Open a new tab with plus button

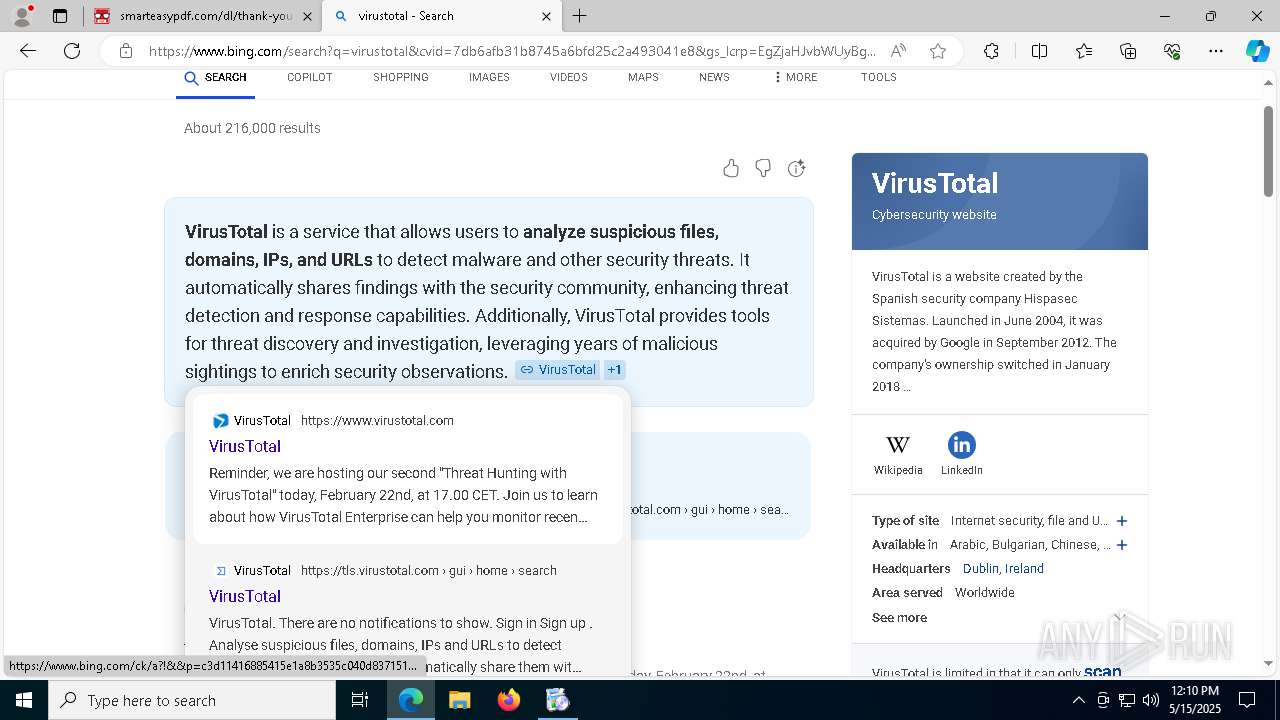pyautogui.click(x=580, y=16)
